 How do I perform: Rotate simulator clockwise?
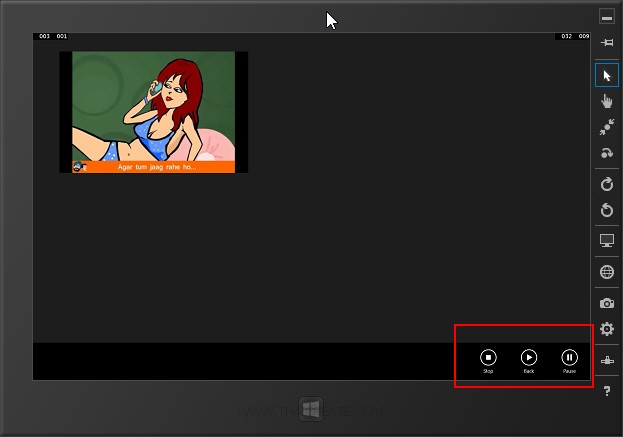[607, 184]
